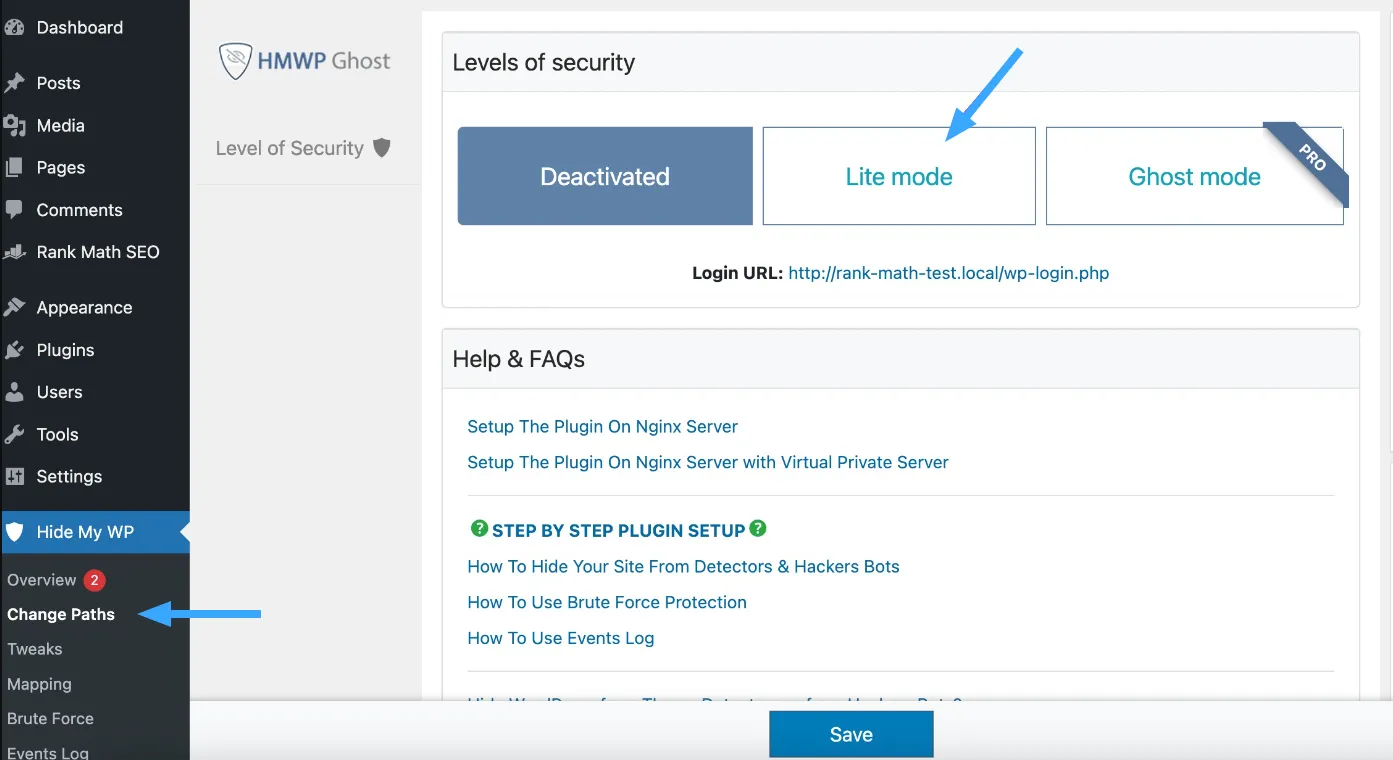Click the HMWP Ghost logo

[305, 61]
